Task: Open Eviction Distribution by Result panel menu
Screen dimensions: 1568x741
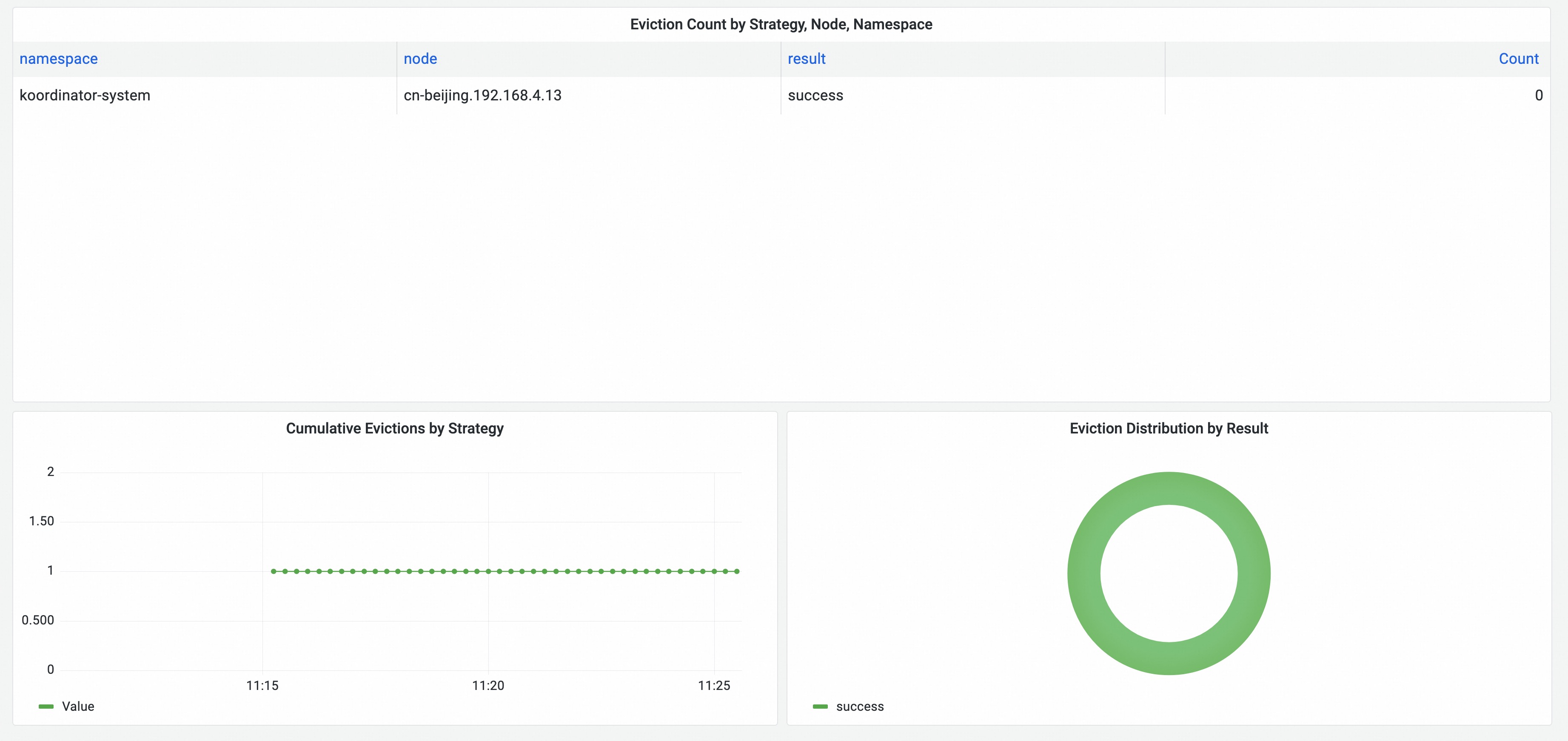Action: pyautogui.click(x=1168, y=429)
